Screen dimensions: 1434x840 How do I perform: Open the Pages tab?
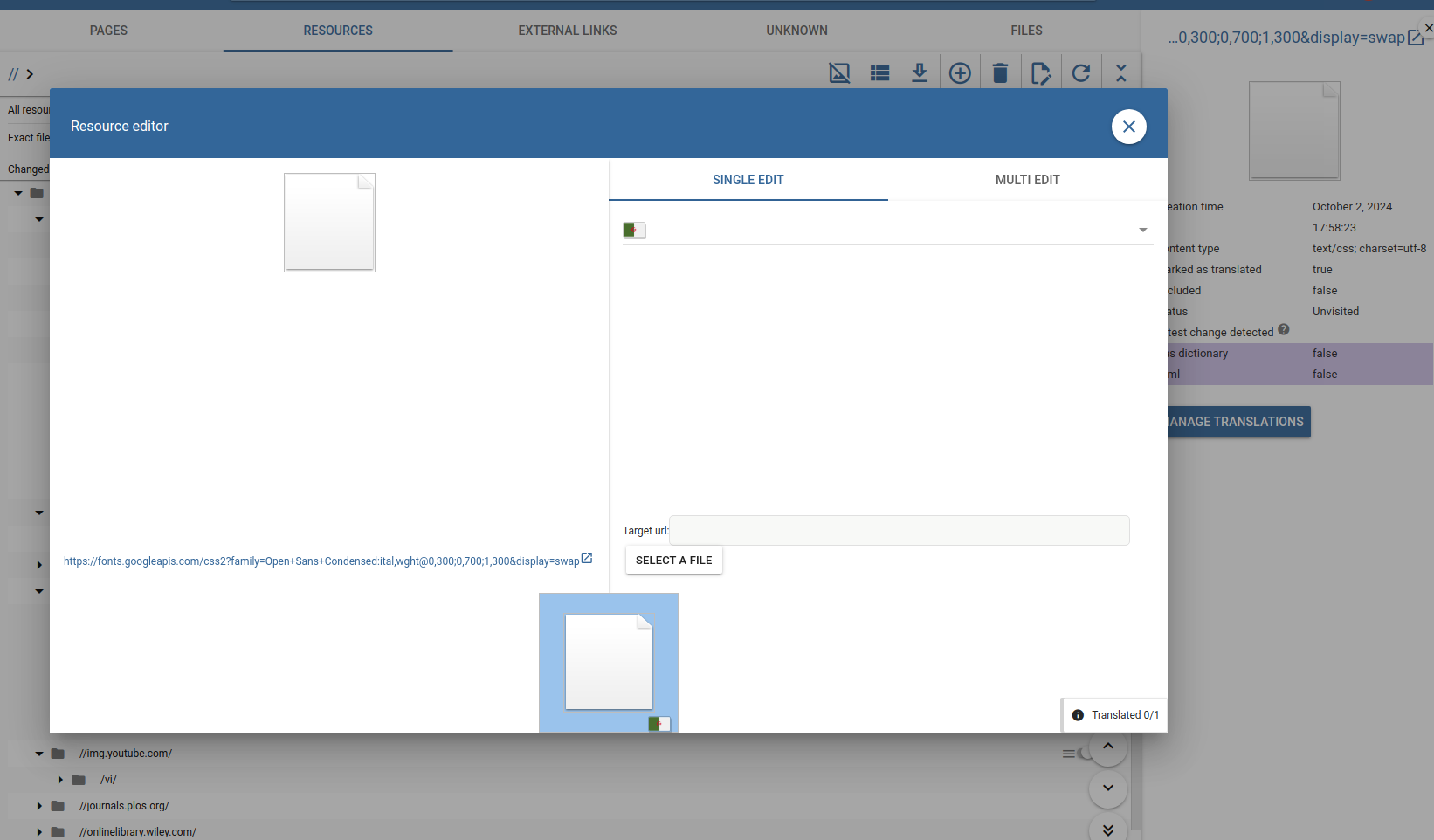click(108, 31)
